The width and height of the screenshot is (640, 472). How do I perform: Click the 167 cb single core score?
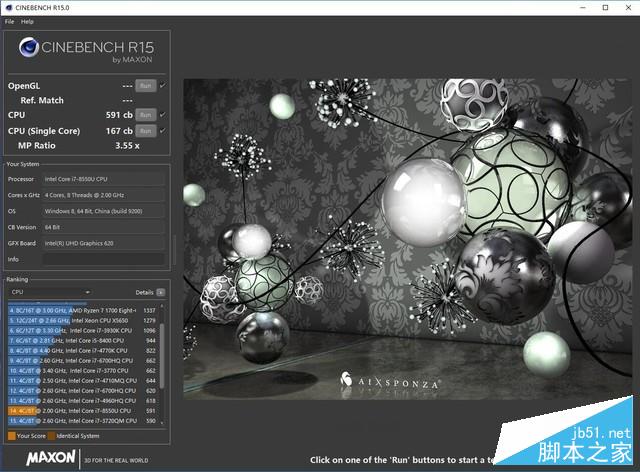(119, 131)
